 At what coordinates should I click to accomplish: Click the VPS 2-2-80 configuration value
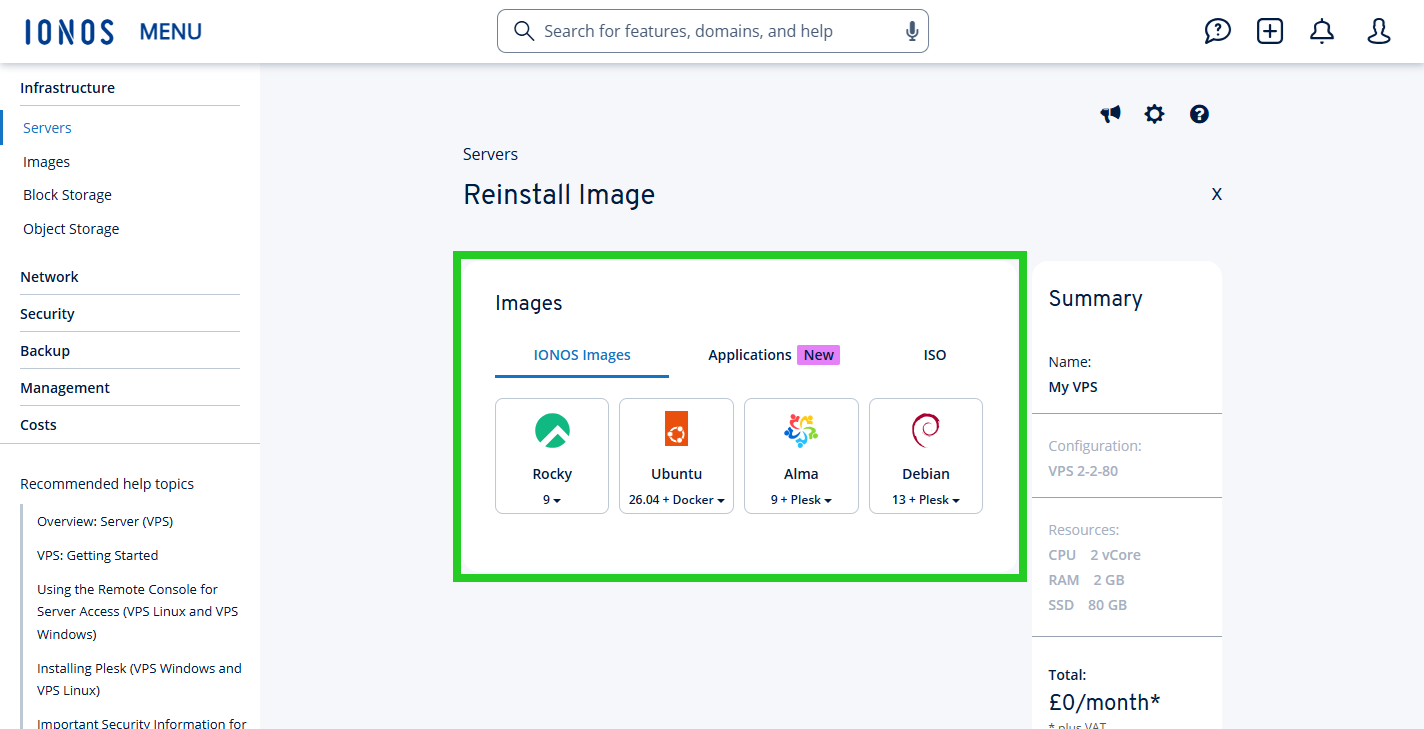(x=1083, y=471)
